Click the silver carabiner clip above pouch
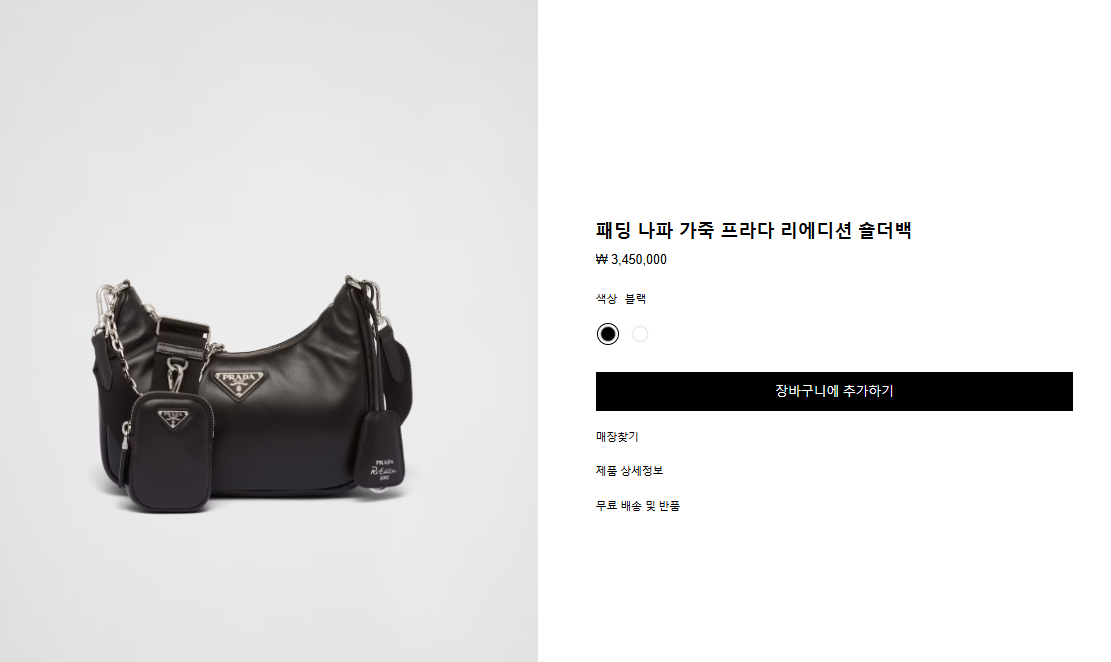This screenshot has width=1111, height=662. (x=176, y=374)
